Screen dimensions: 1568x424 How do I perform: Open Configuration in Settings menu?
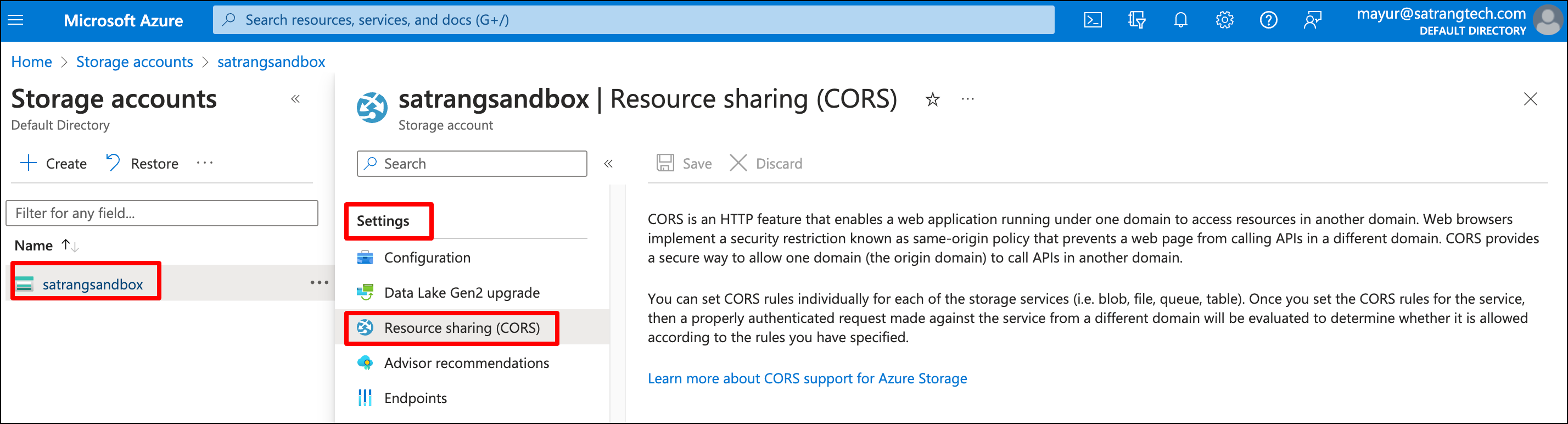click(472, 258)
